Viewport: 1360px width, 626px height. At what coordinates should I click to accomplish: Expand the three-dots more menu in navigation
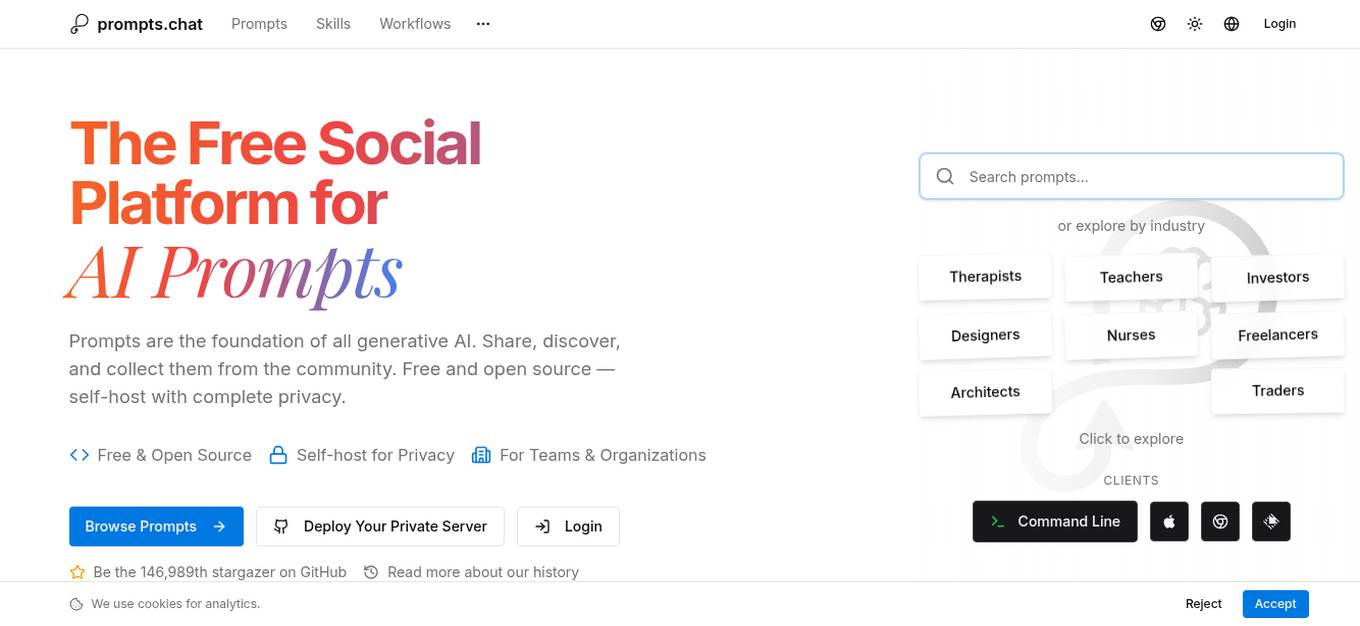click(483, 24)
